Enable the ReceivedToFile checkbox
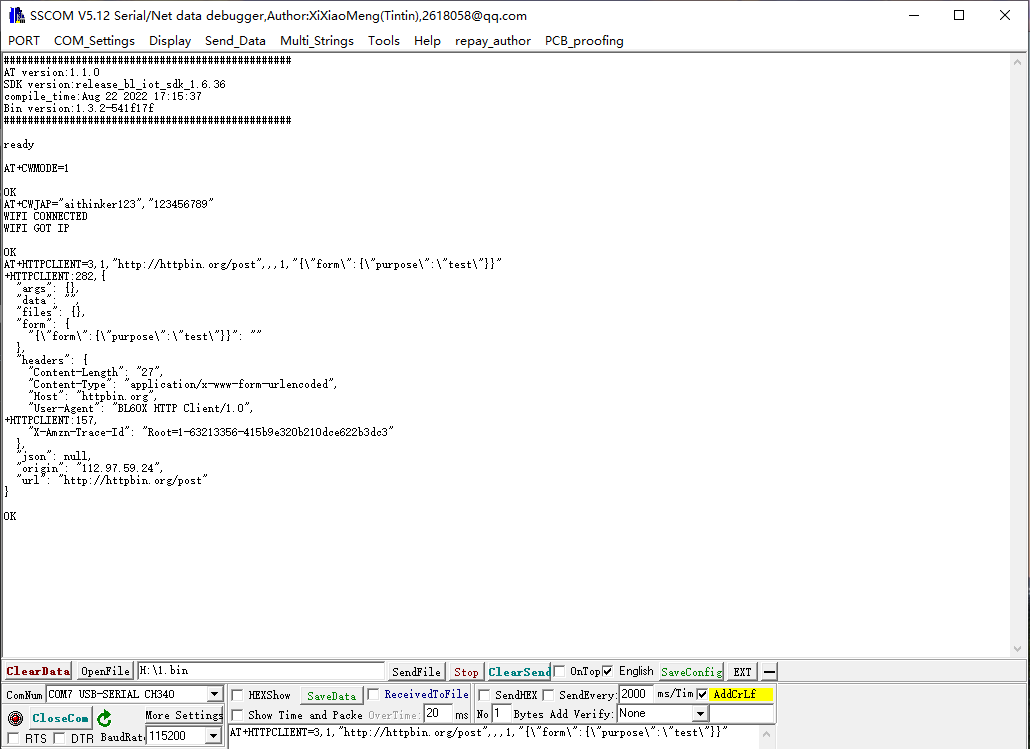 click(373, 694)
